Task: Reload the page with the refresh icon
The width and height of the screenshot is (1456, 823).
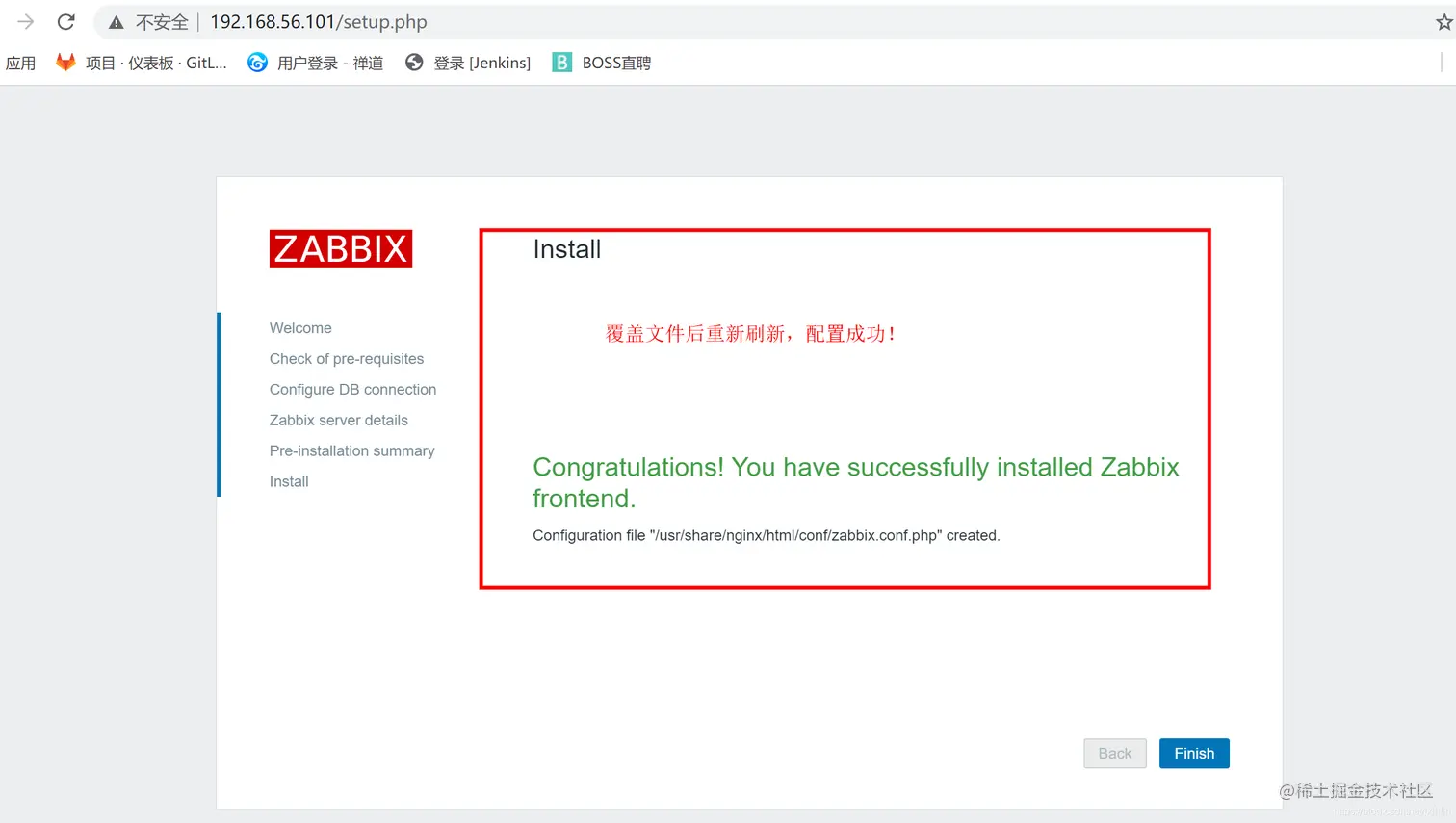Action: click(x=65, y=21)
